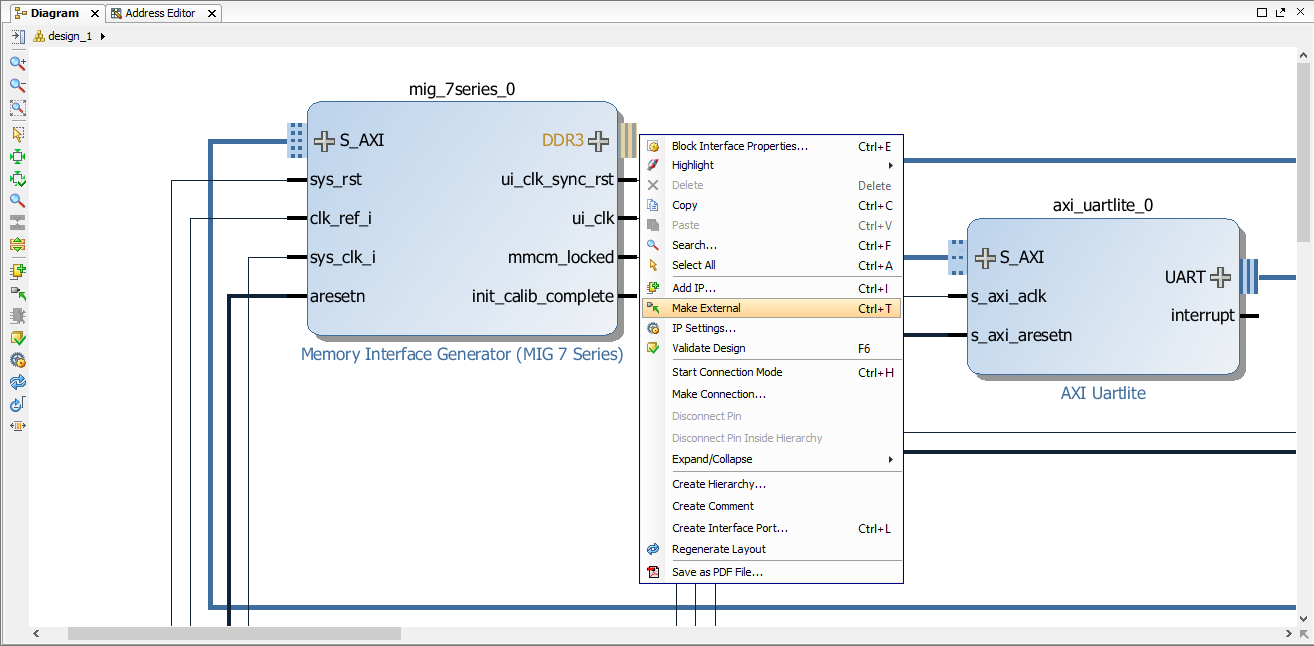The image size is (1314, 646).
Task: Select the Diagram tab
Action: tap(55, 14)
